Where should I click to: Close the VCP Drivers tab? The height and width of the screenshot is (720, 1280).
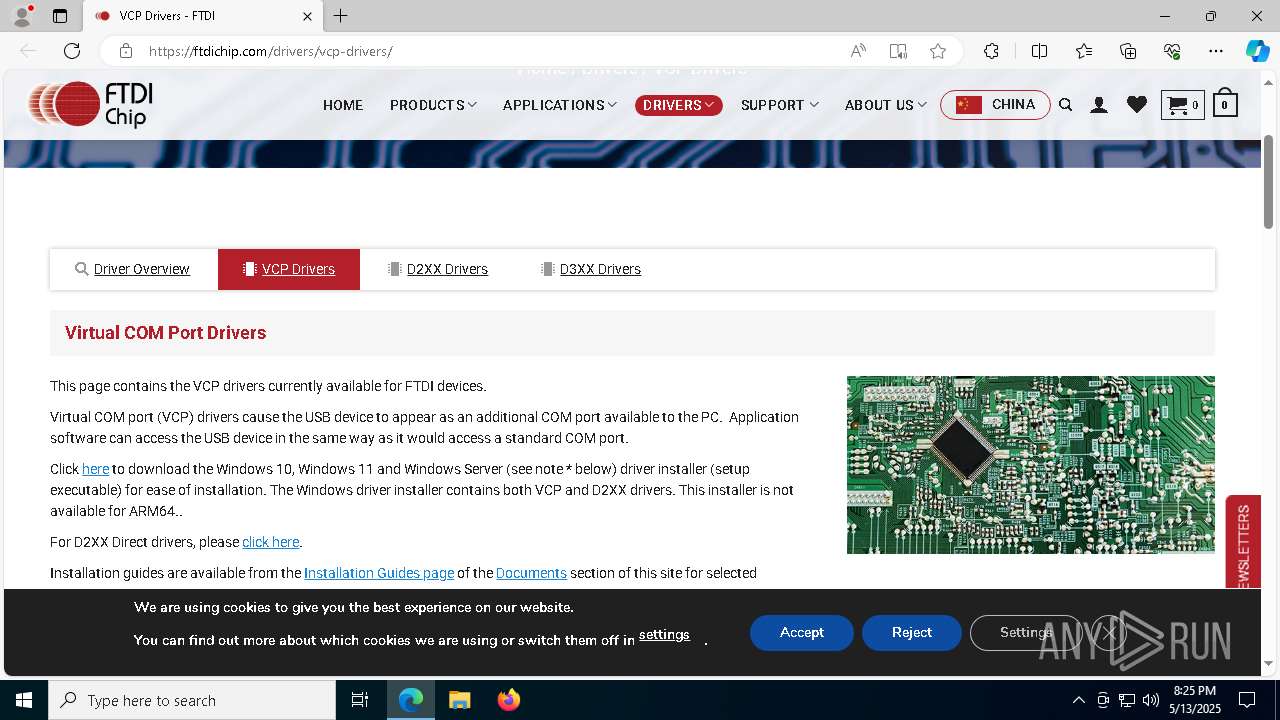[308, 16]
